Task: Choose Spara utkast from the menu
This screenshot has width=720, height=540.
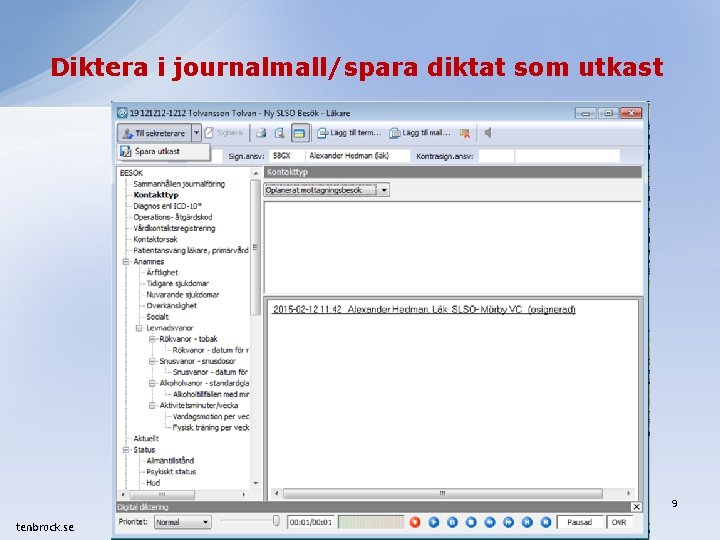Action: pyautogui.click(x=164, y=151)
